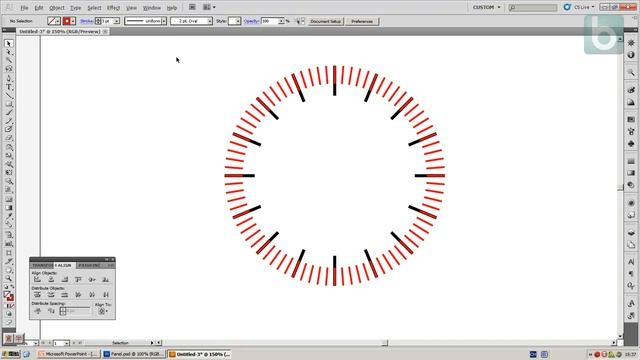This screenshot has height=360, width=640.
Task: Open the Effect menu
Action: coord(113,8)
